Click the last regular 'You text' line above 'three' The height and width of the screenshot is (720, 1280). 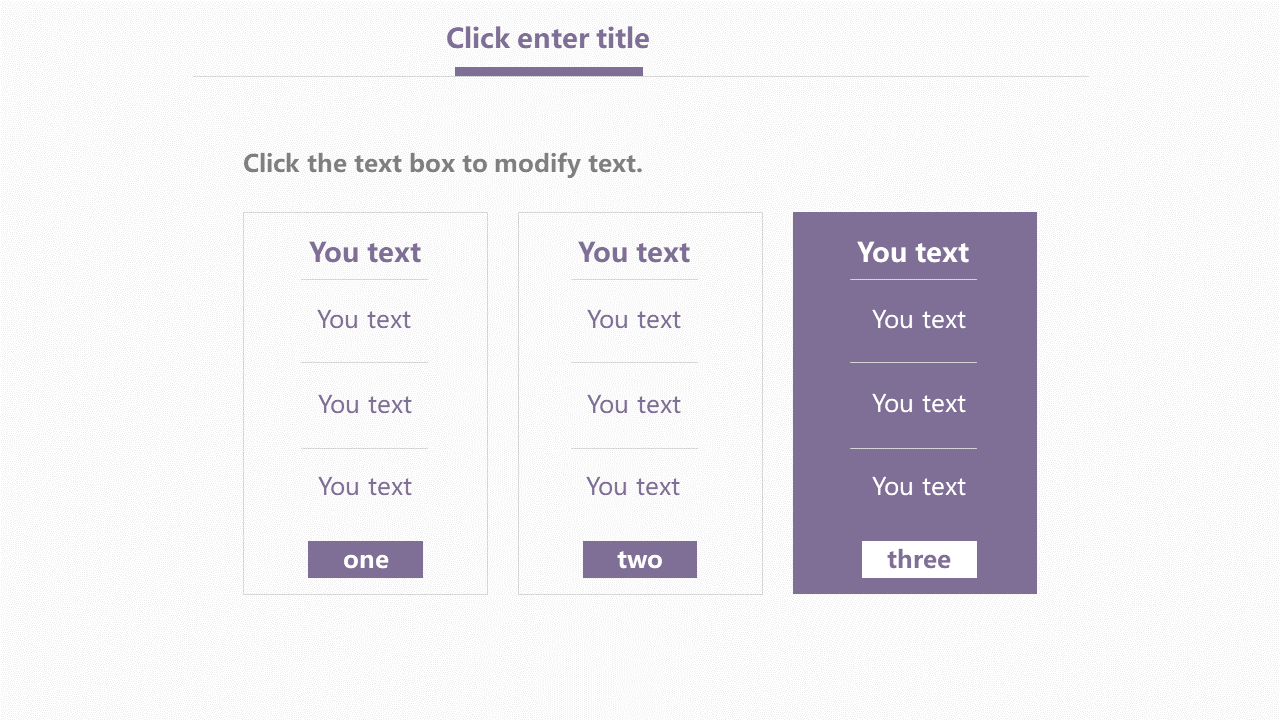[919, 487]
